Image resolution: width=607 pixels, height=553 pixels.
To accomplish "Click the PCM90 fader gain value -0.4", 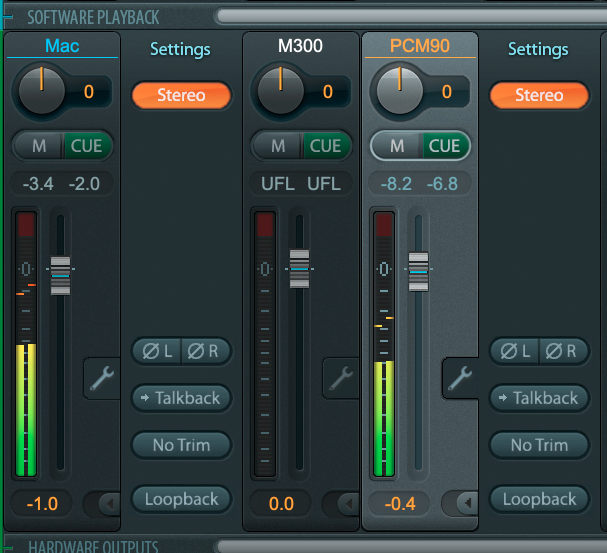I will pyautogui.click(x=400, y=503).
